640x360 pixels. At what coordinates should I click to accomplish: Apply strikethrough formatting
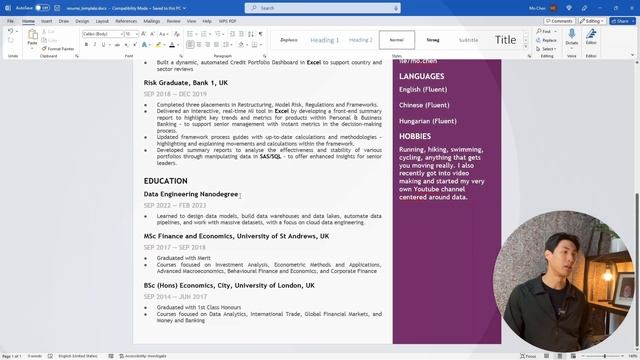click(x=117, y=44)
